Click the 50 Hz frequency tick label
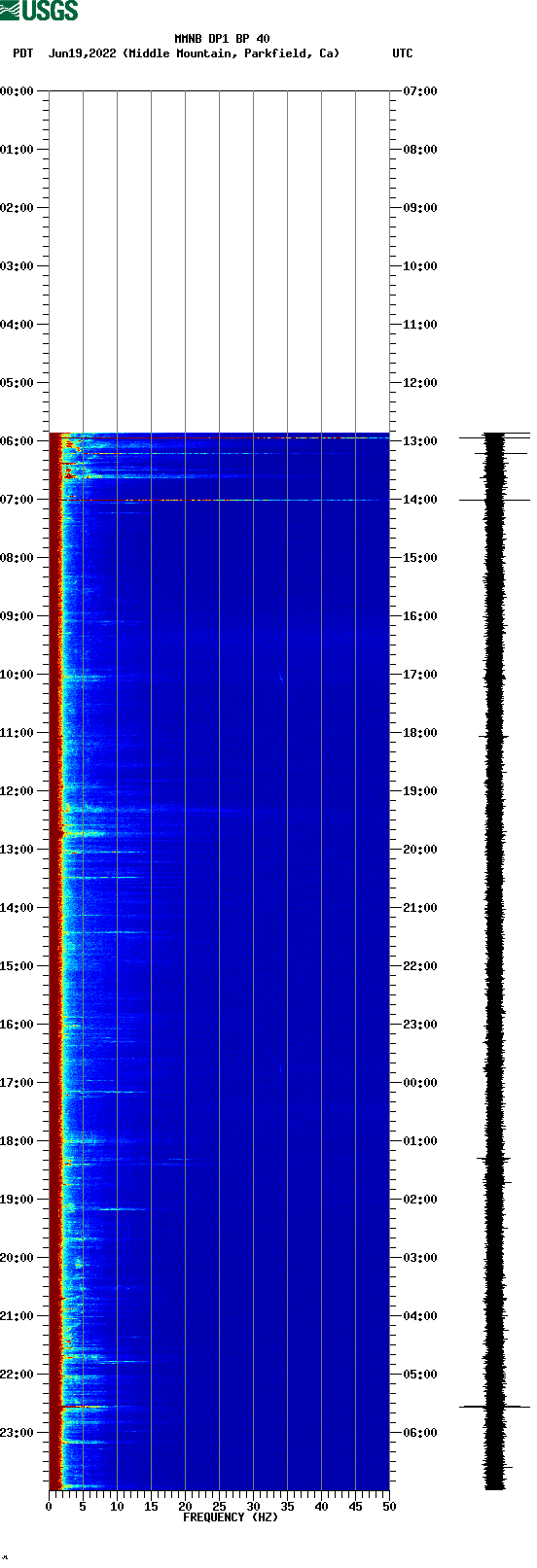The image size is (537, 1568). 389,1507
